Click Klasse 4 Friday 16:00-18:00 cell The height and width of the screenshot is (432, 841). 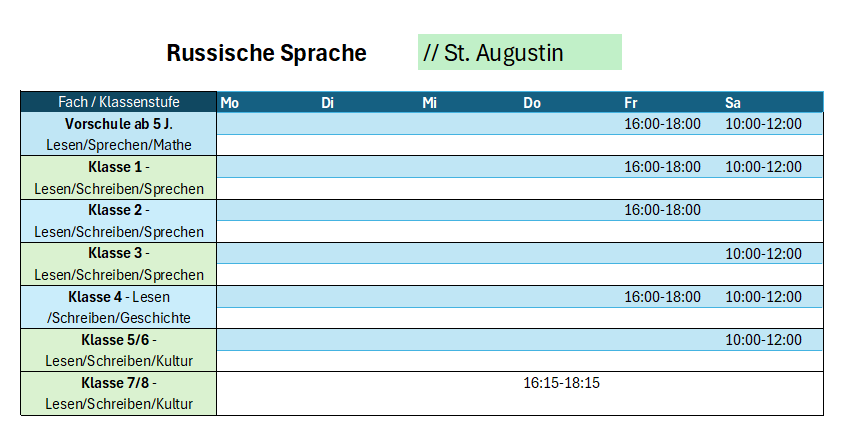coord(662,297)
